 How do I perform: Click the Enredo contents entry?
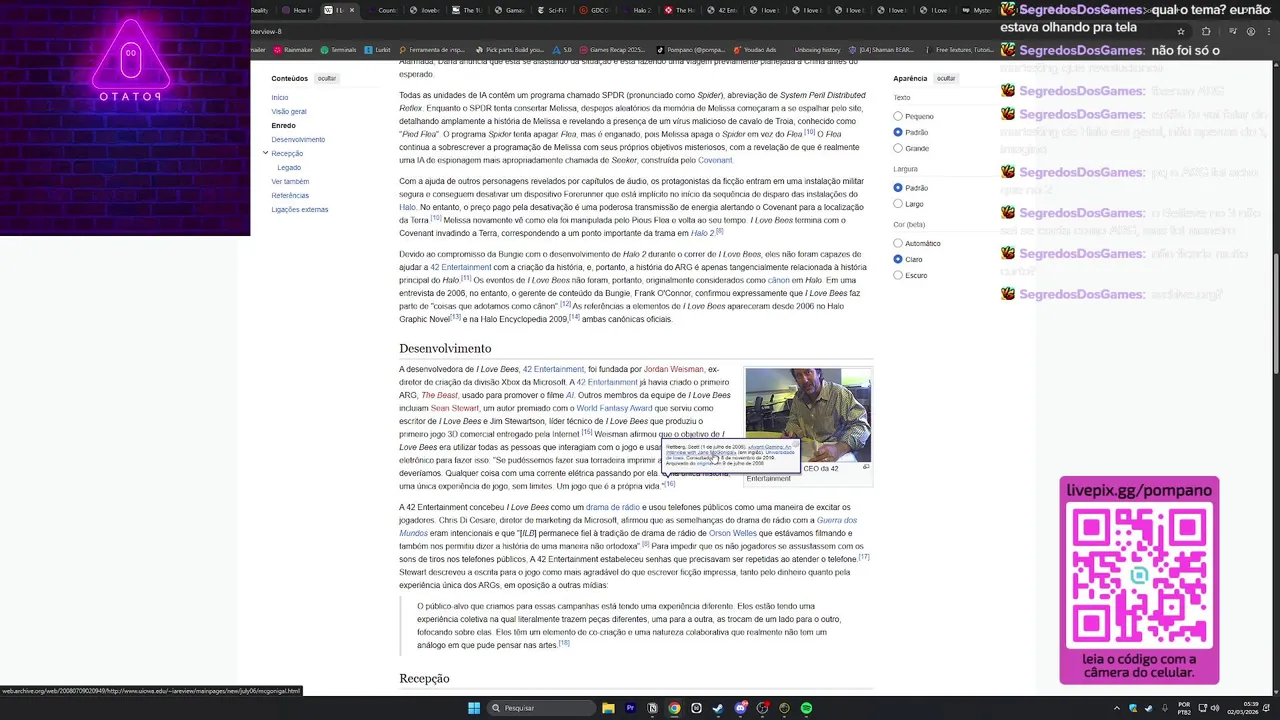pyautogui.click(x=283, y=126)
